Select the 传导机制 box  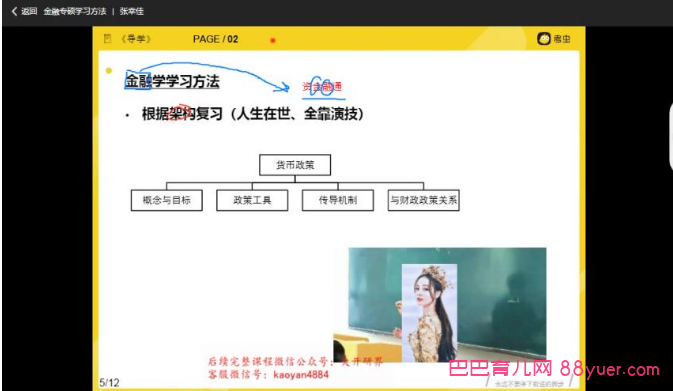pos(338,200)
